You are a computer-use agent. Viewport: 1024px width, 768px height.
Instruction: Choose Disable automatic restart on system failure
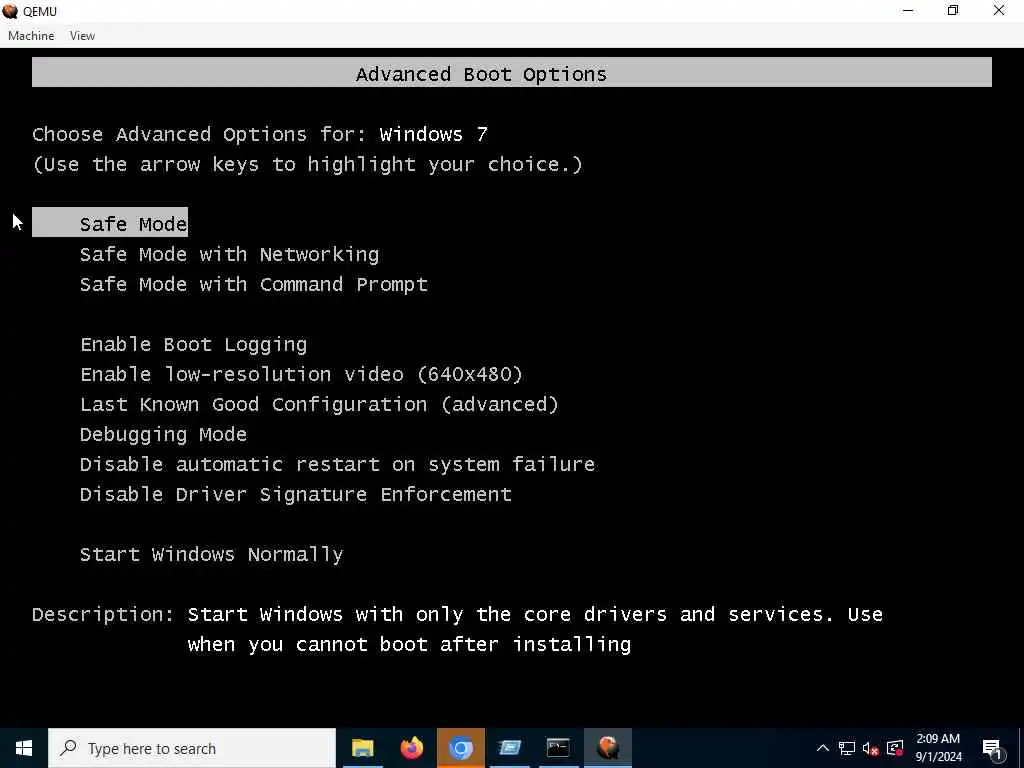337,464
